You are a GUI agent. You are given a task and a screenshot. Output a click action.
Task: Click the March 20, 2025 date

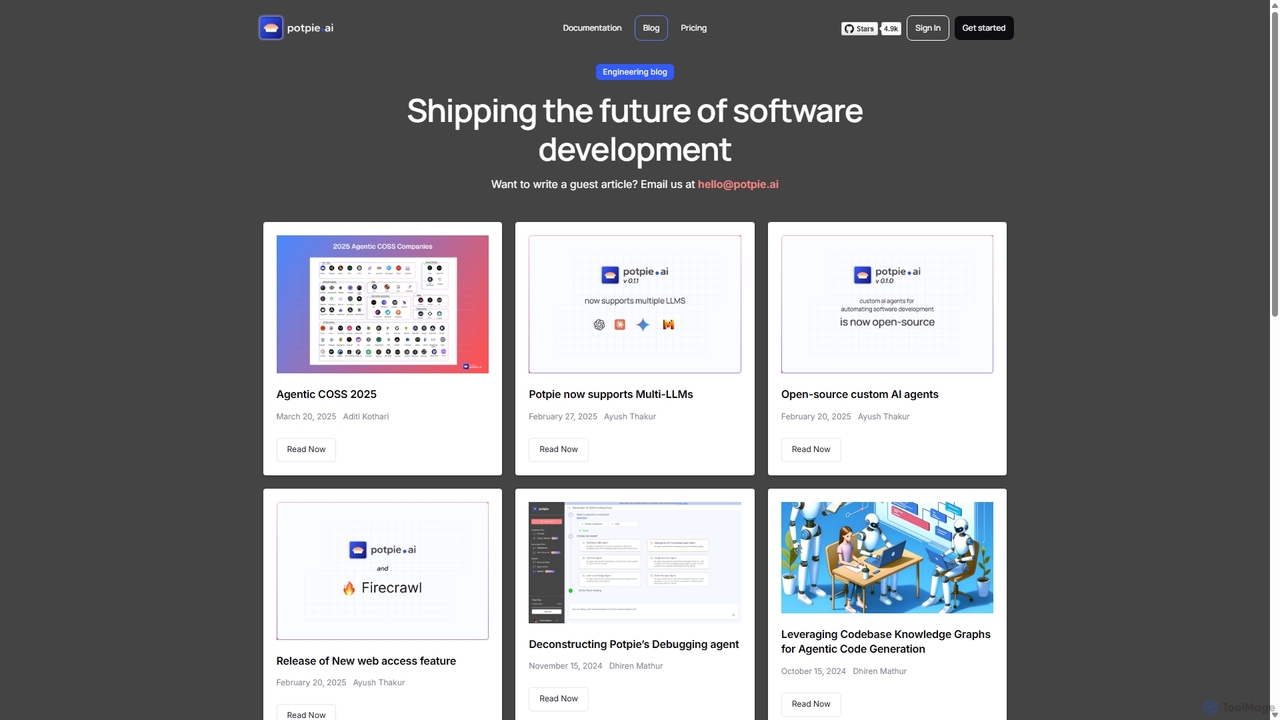pyautogui.click(x=306, y=416)
